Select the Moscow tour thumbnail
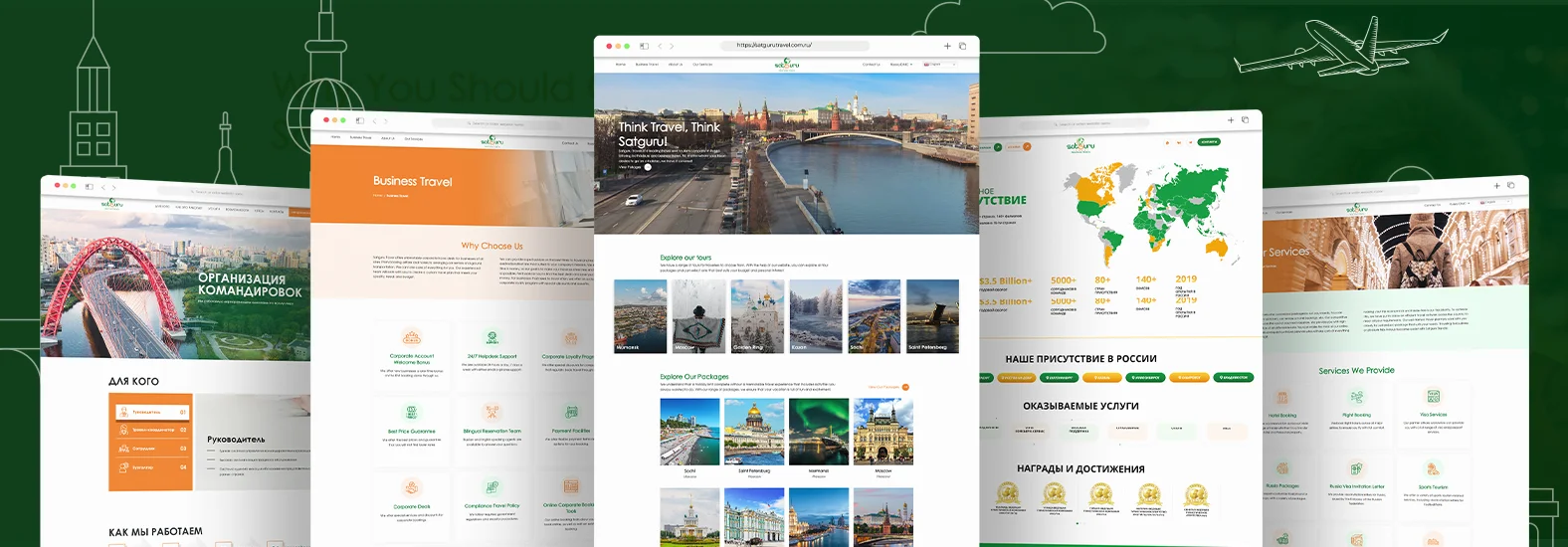1568x547 pixels. pyautogui.click(x=698, y=316)
